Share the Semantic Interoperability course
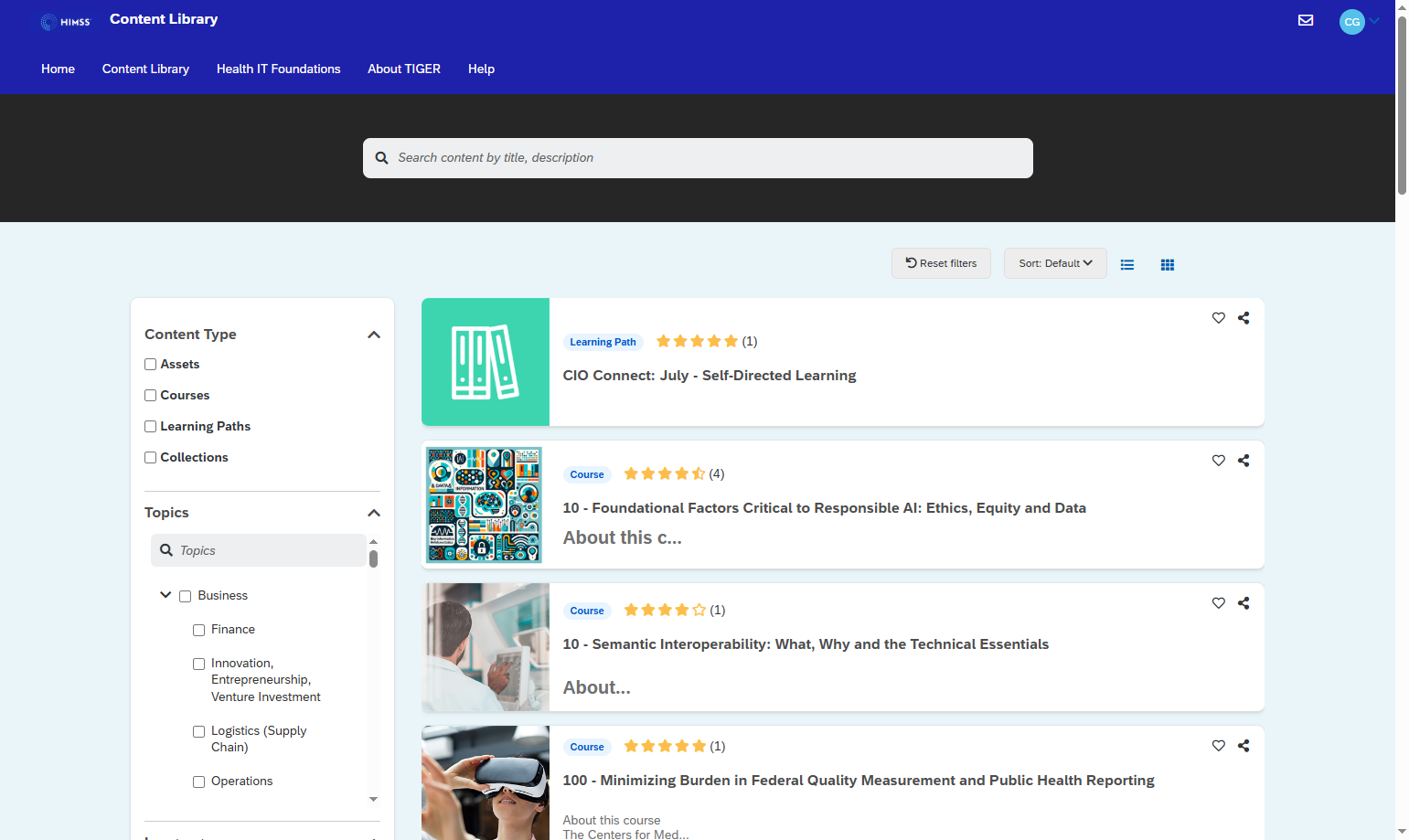The image size is (1409, 840). [1244, 603]
